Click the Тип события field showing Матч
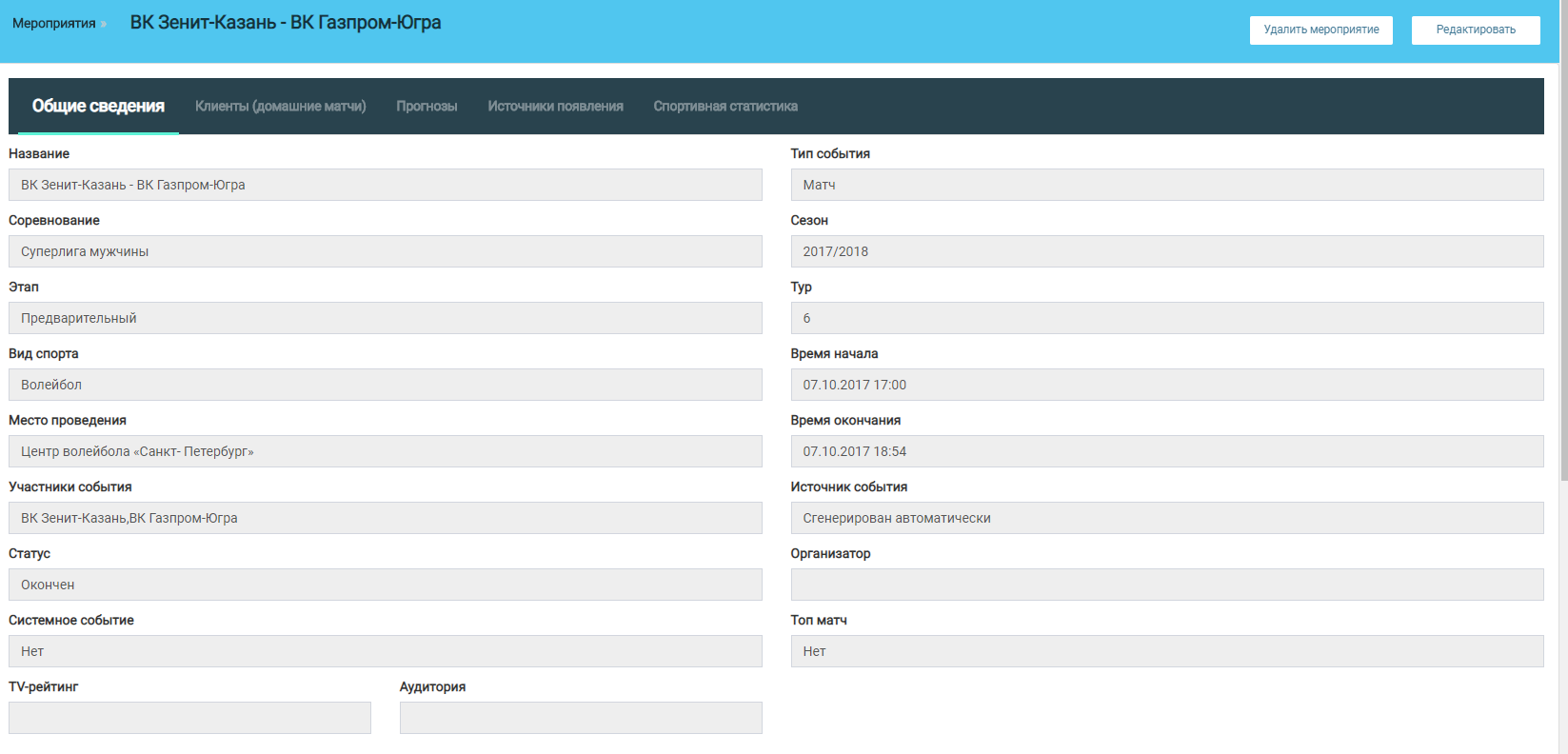Screen dimensions: 1568x754 click(x=1166, y=185)
